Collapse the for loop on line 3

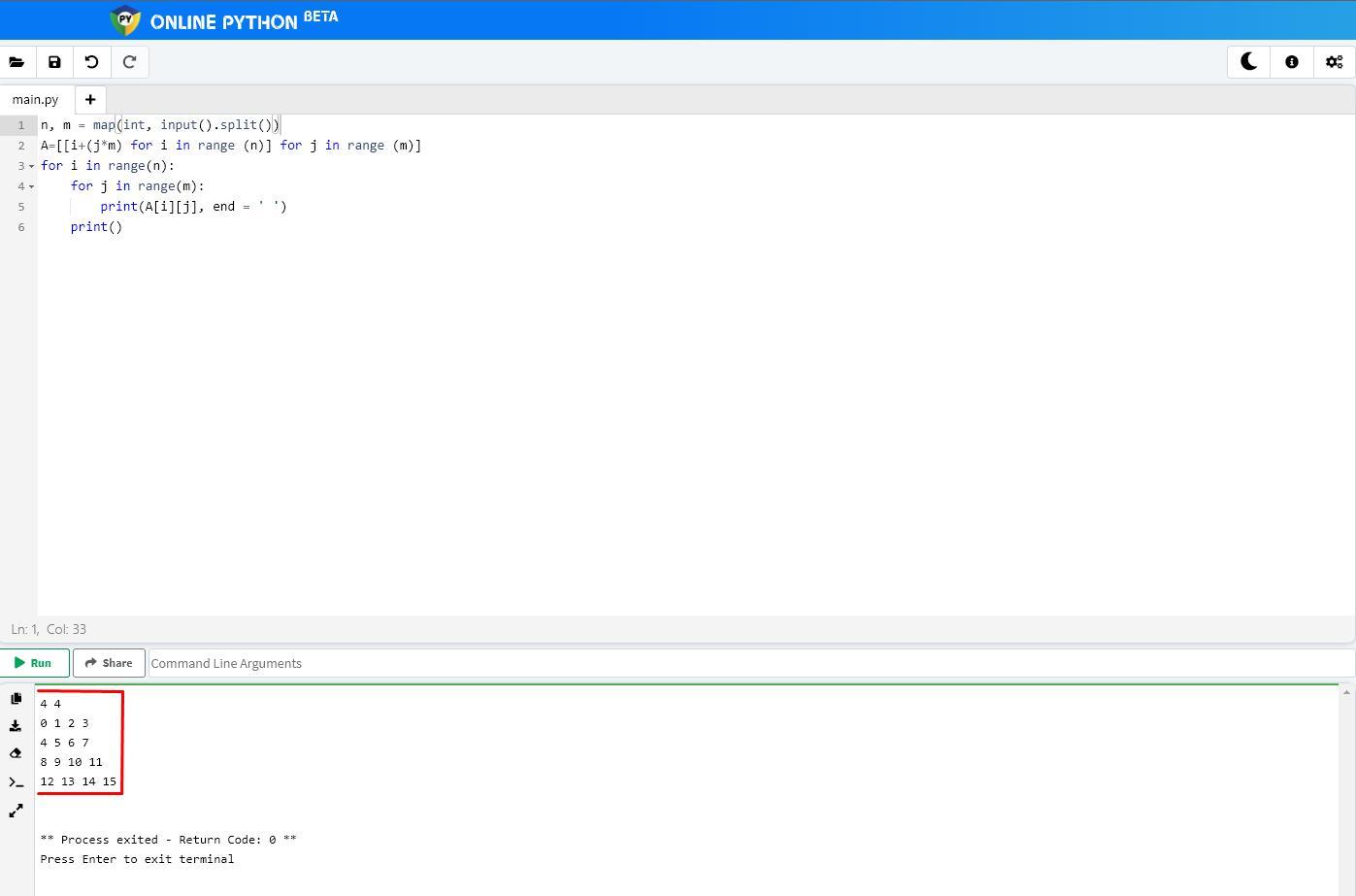click(x=31, y=166)
